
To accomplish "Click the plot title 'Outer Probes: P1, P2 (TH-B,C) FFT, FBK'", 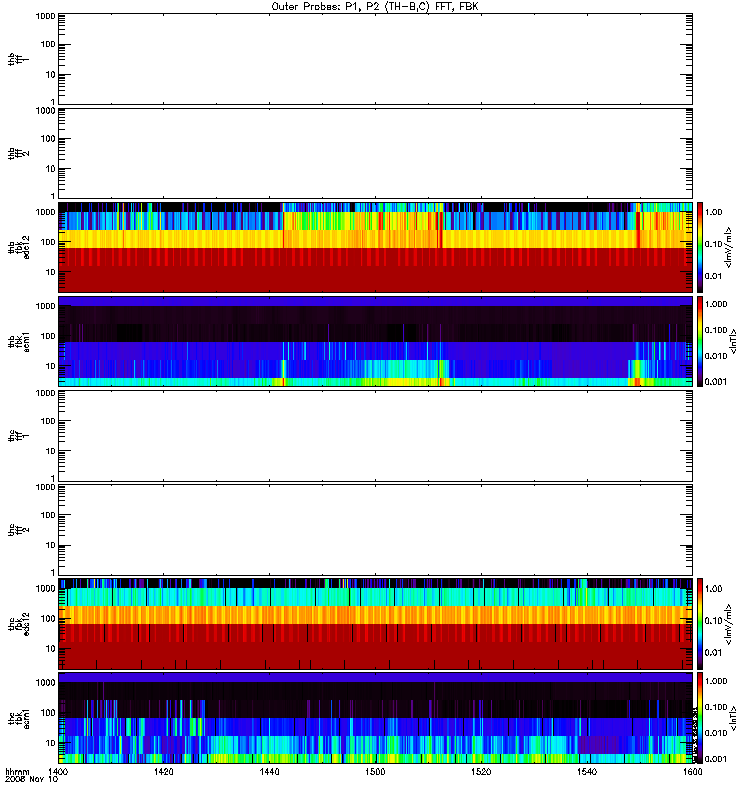I will point(375,7).
